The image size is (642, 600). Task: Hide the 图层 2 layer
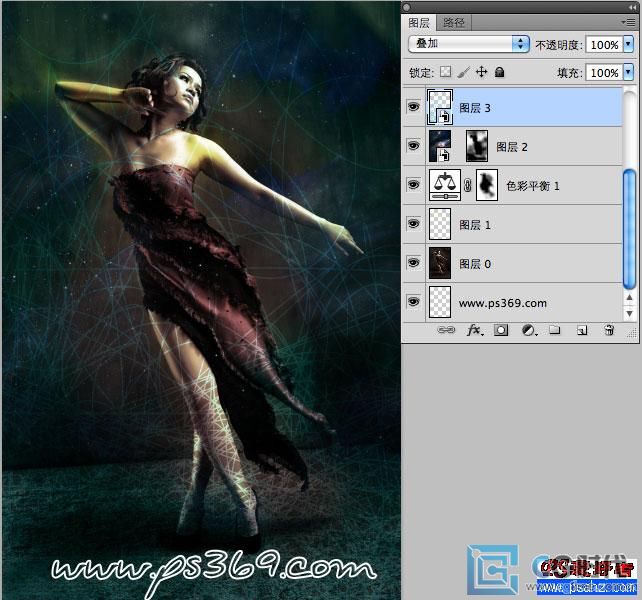click(414, 146)
